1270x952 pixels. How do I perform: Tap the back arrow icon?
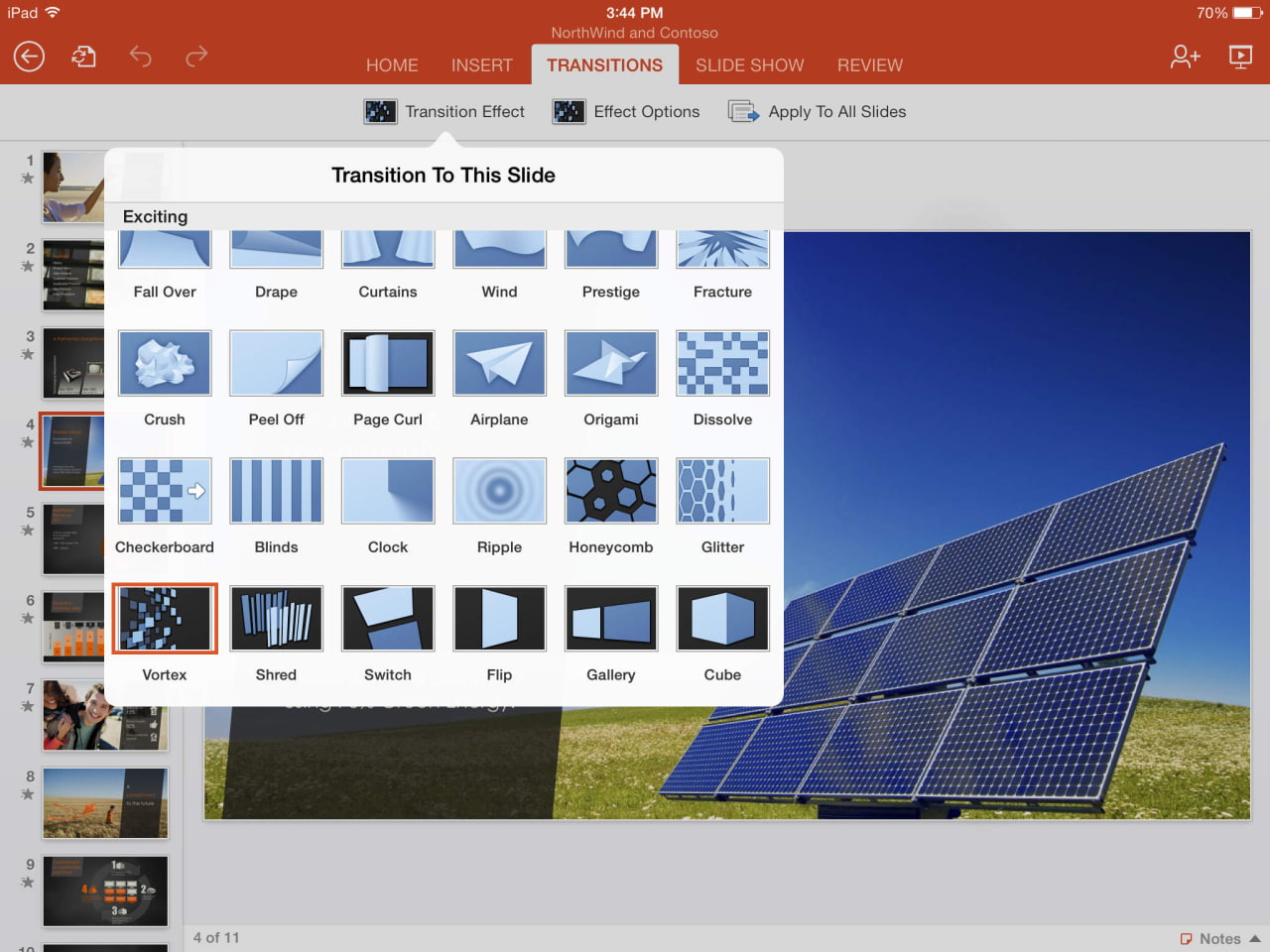pos(29,57)
